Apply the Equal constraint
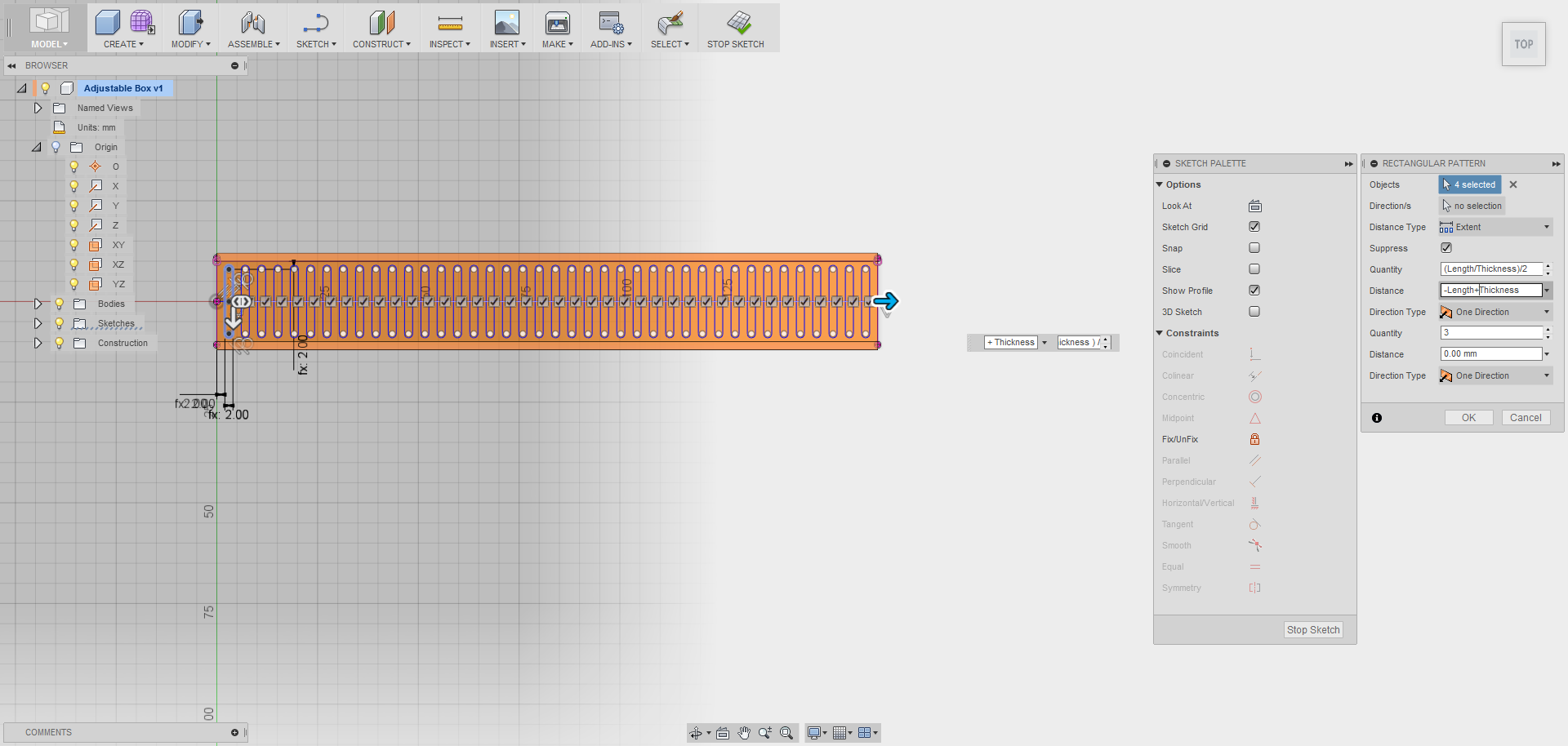Screen dimensions: 1568x746 click(1254, 566)
